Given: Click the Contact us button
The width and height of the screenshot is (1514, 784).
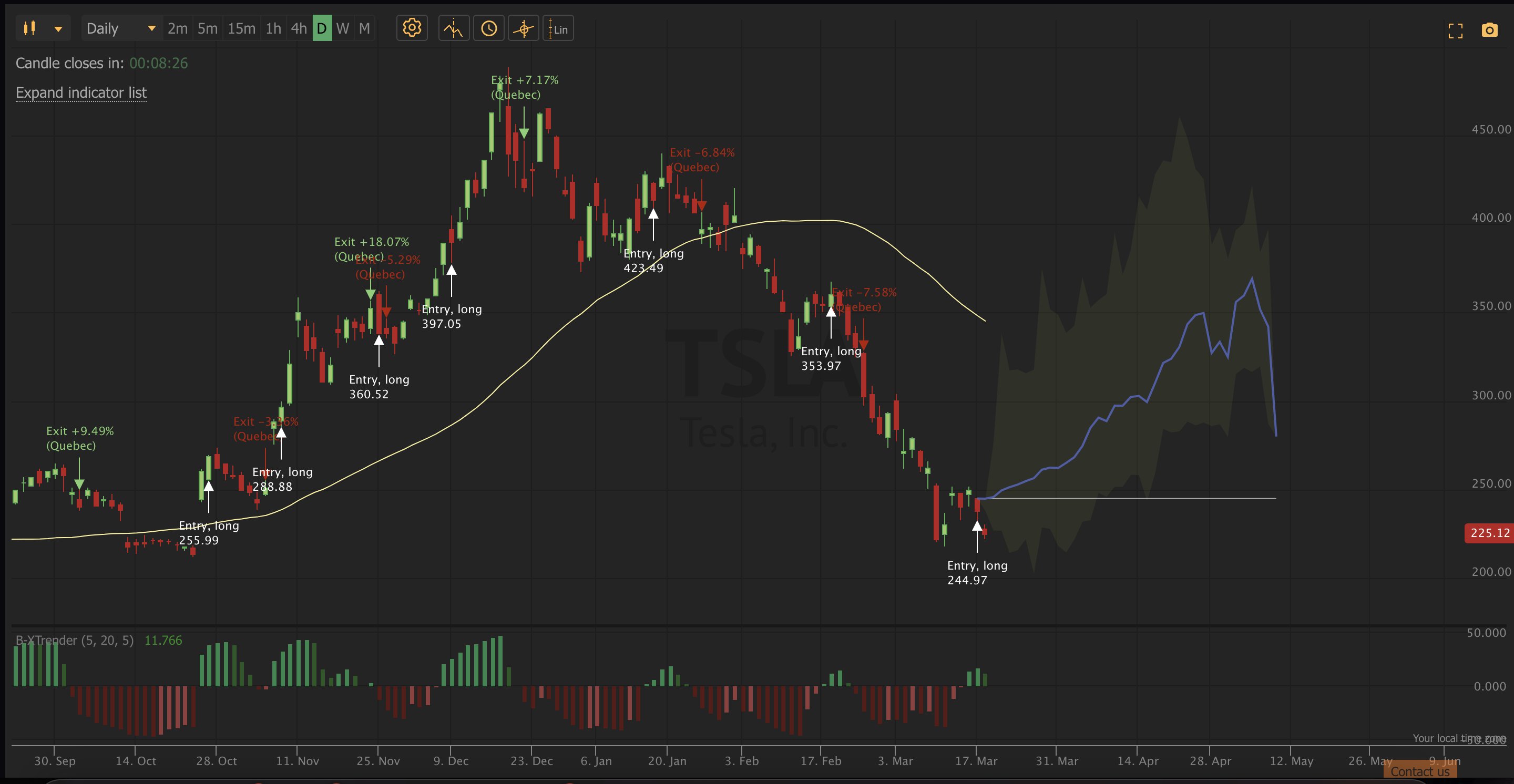Looking at the screenshot, I should point(1419,772).
